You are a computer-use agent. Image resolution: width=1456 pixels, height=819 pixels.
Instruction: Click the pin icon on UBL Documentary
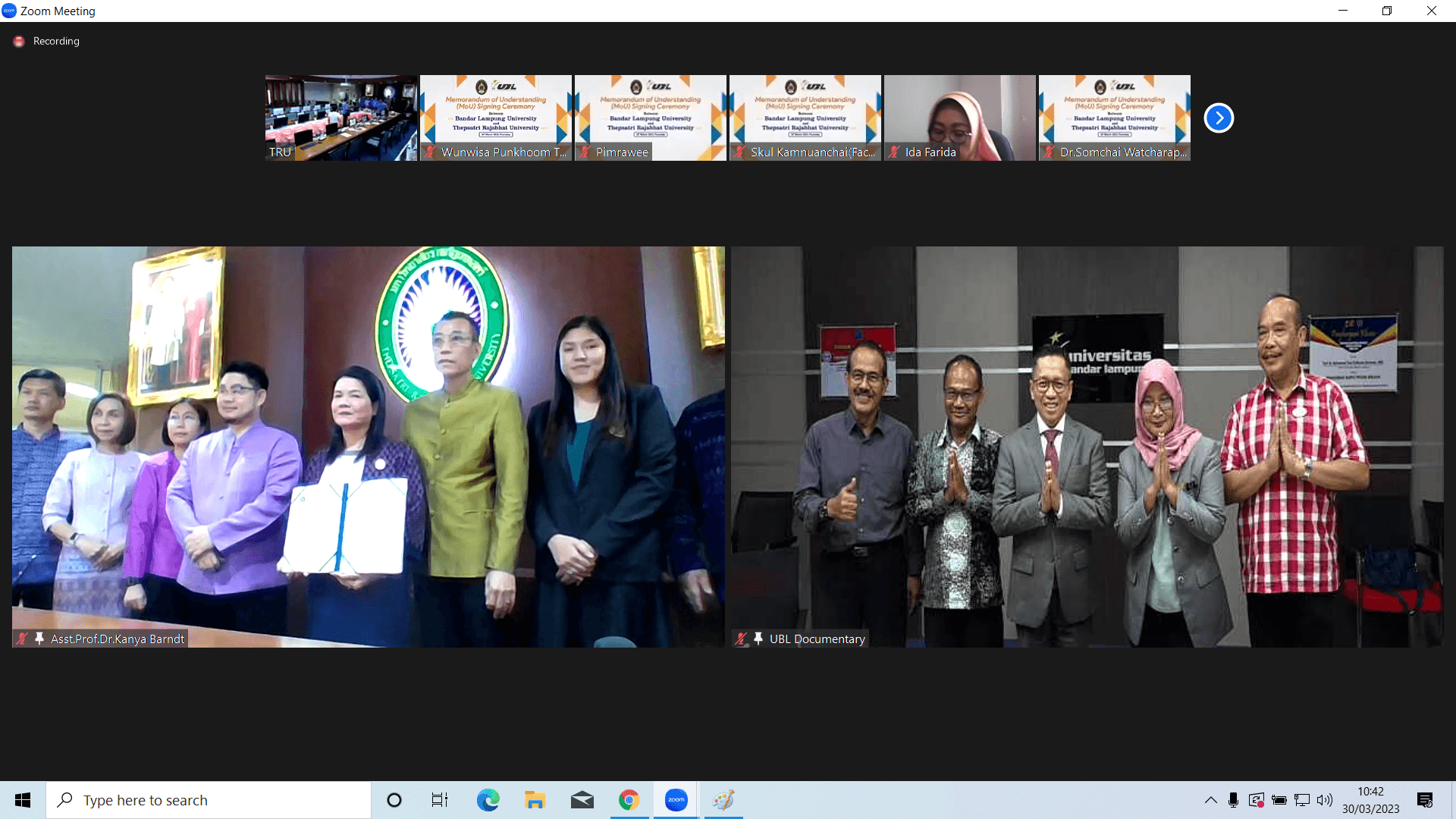pos(758,639)
